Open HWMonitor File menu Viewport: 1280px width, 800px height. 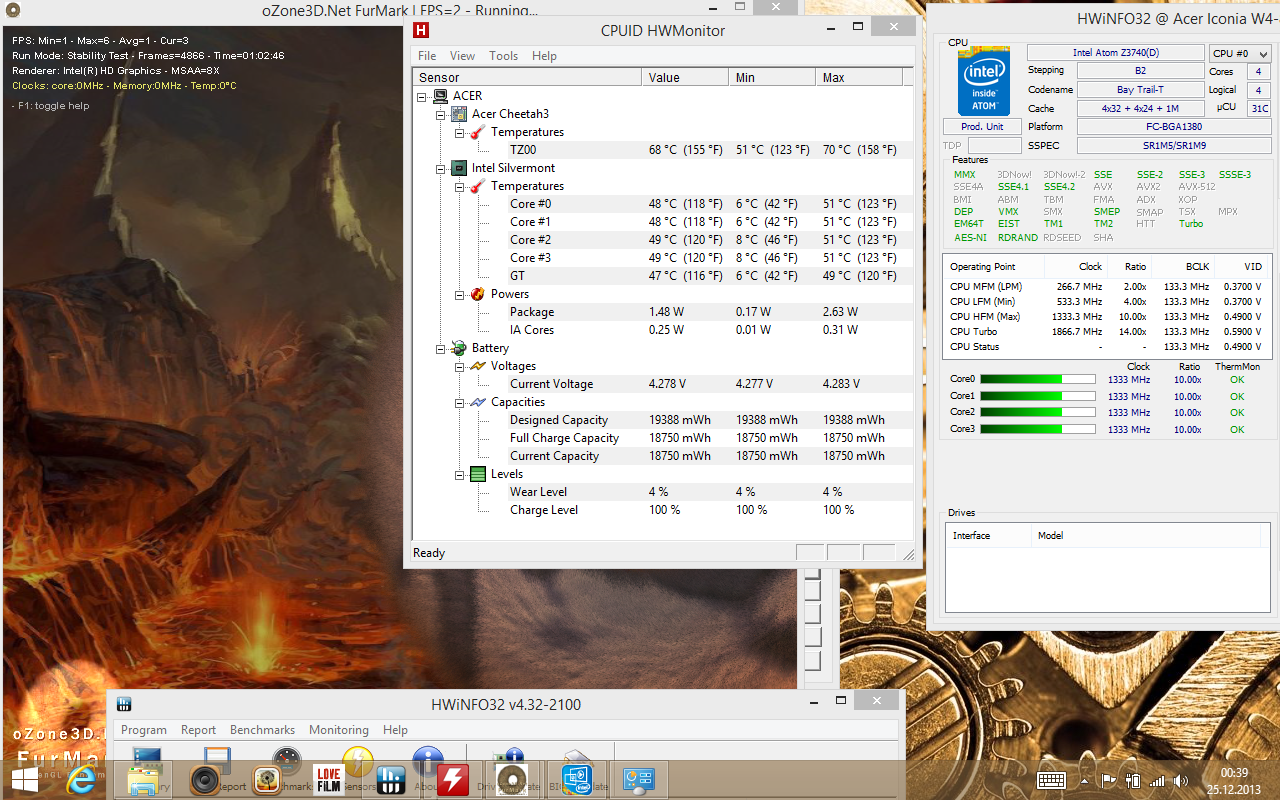pyautogui.click(x=427, y=56)
